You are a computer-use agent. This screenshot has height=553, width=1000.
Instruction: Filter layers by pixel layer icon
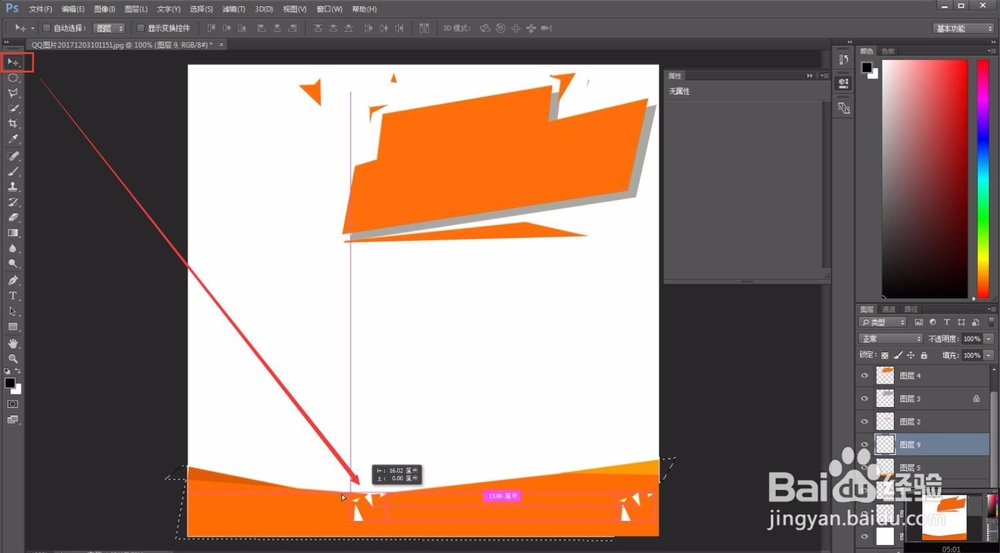tap(919, 322)
